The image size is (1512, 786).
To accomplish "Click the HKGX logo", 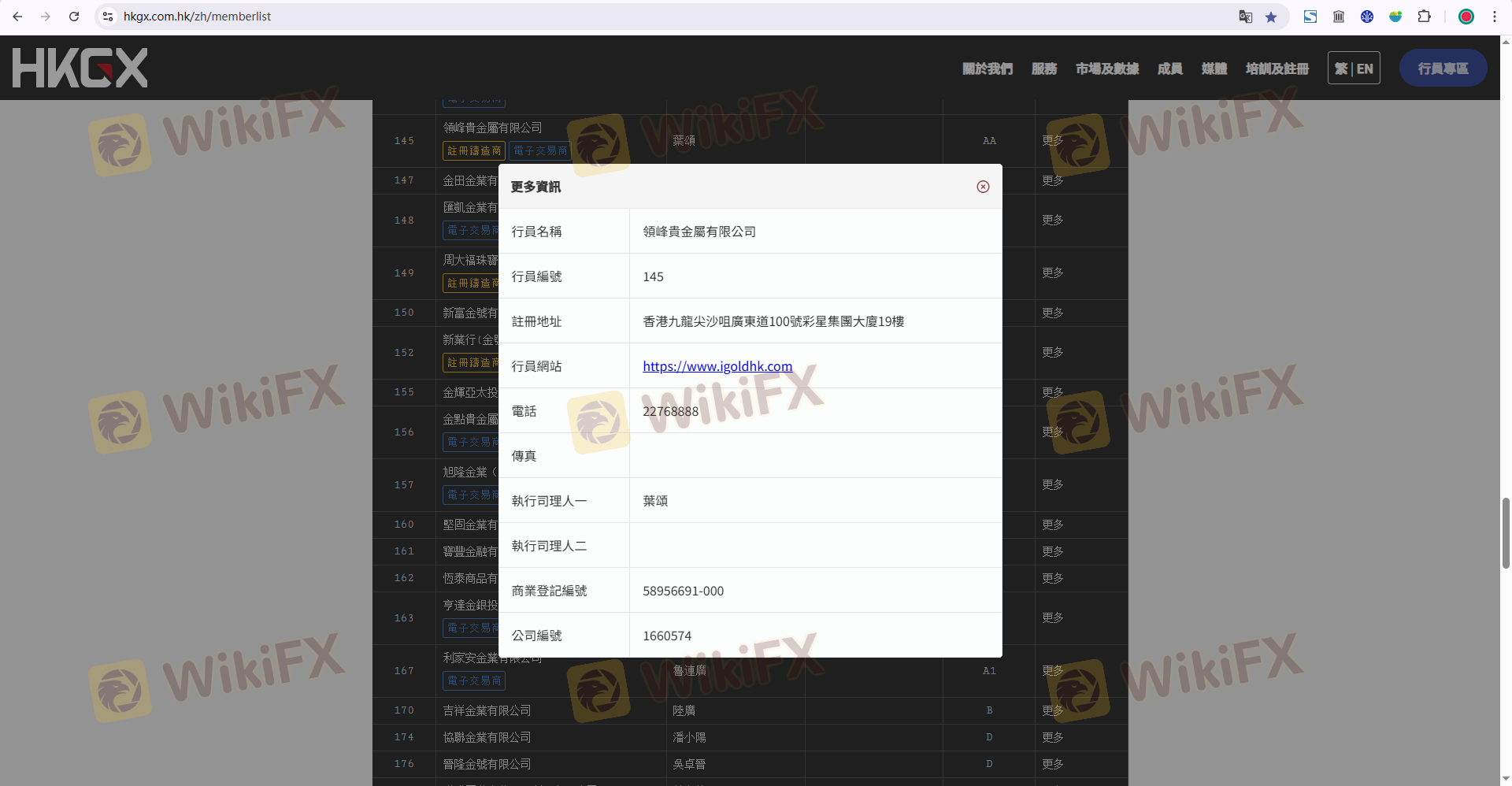I will [80, 68].
